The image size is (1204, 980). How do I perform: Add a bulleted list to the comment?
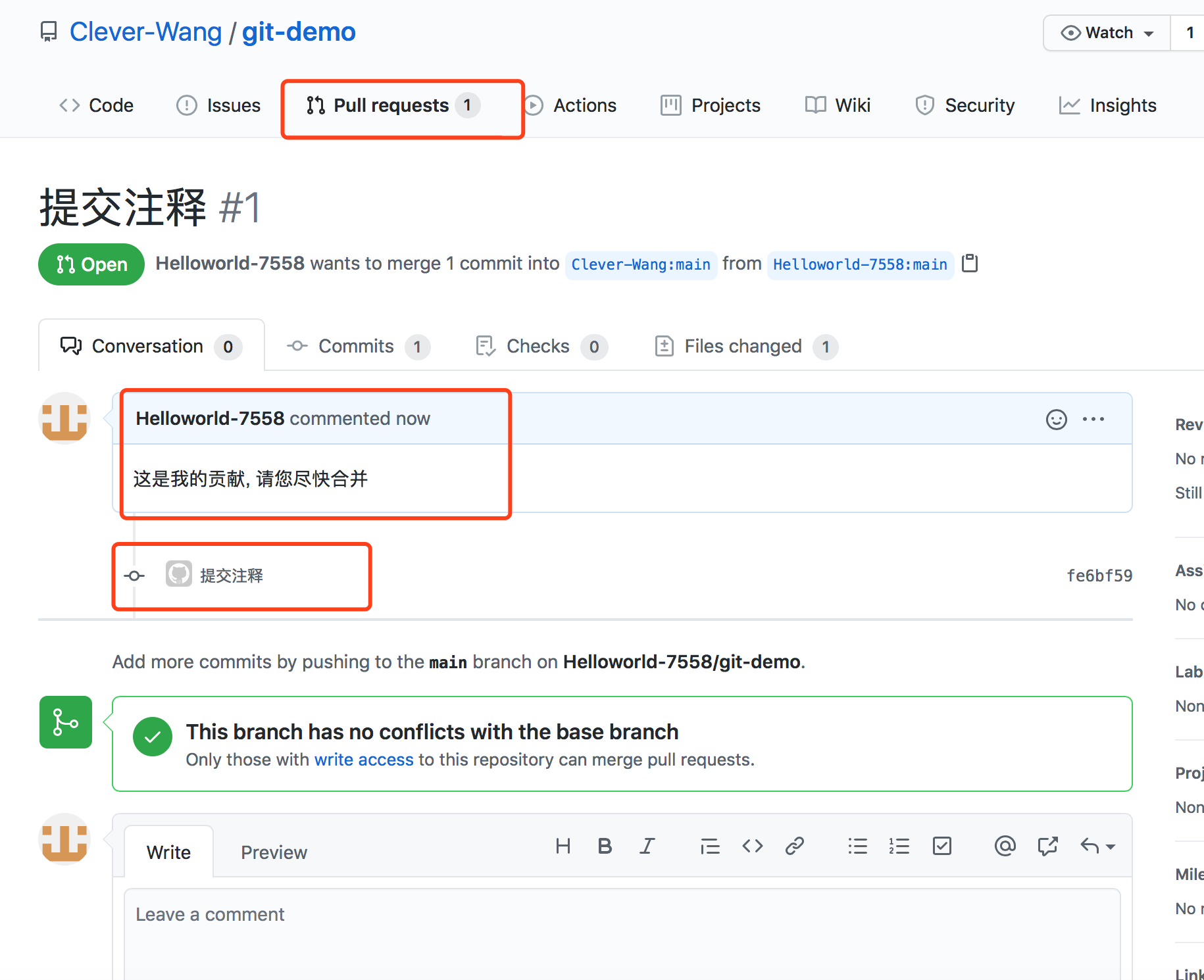857,846
